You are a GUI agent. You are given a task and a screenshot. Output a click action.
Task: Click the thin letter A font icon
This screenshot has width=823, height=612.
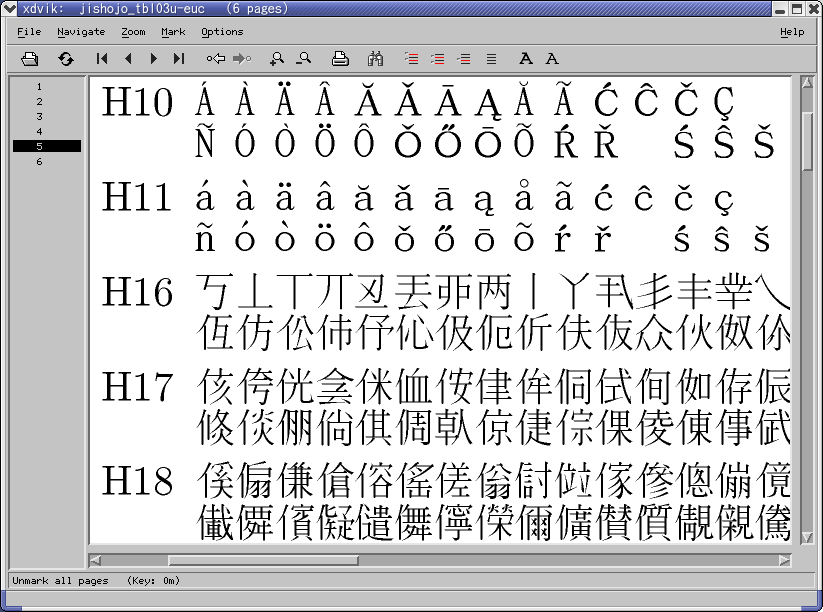coord(552,59)
